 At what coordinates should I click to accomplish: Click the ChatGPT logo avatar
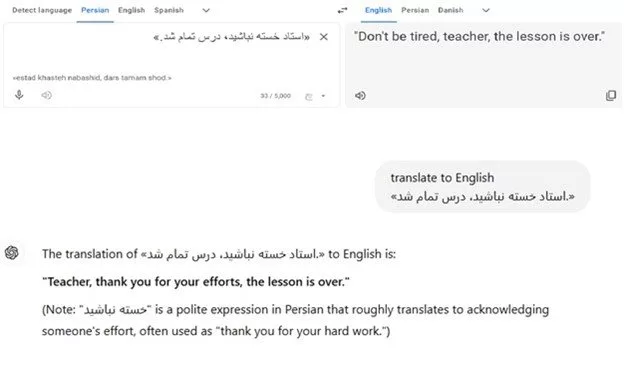click(x=12, y=252)
